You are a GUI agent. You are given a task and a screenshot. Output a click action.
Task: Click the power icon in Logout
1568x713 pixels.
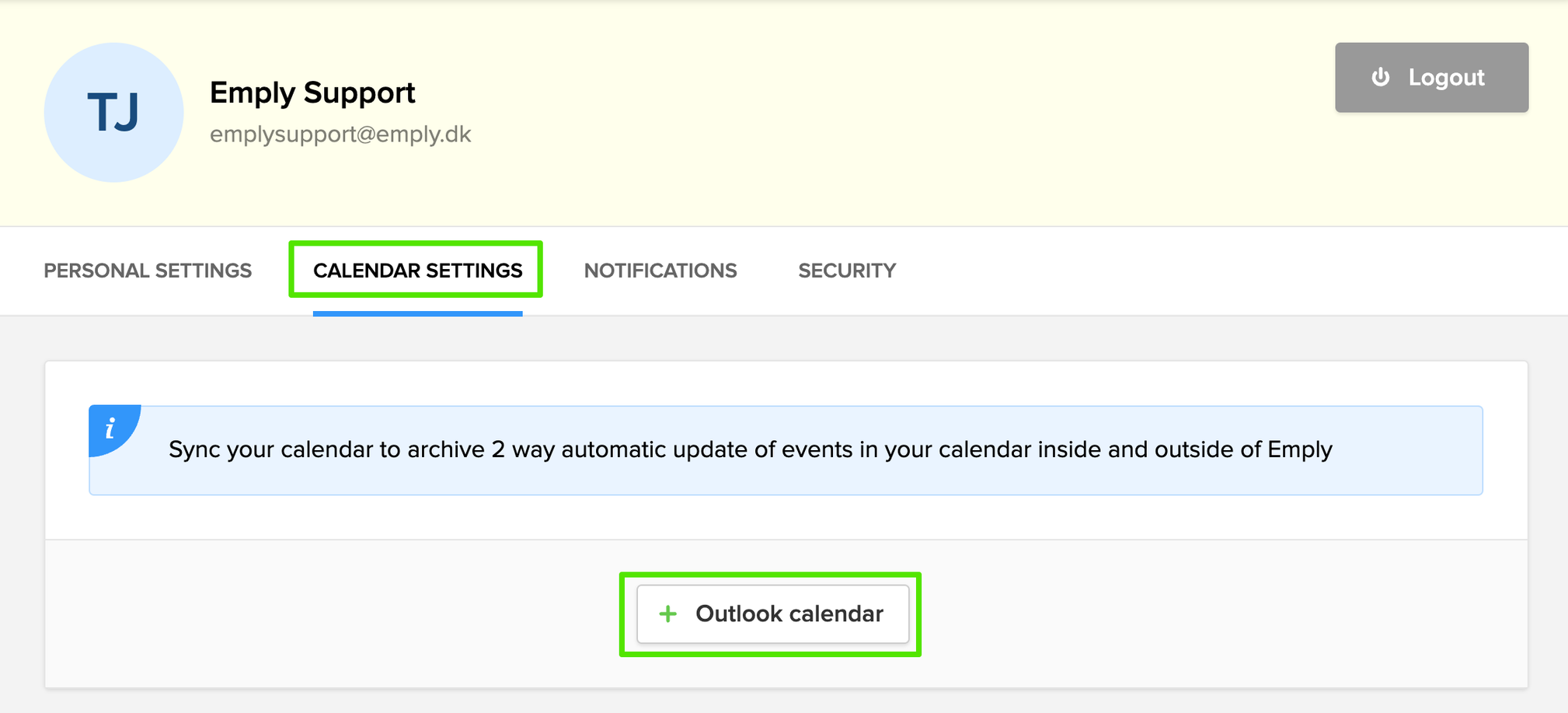coord(1380,77)
